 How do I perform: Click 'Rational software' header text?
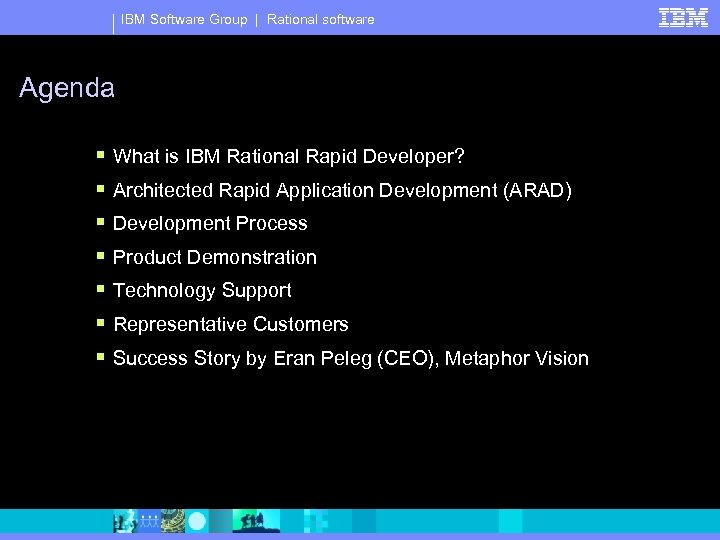pos(321,19)
